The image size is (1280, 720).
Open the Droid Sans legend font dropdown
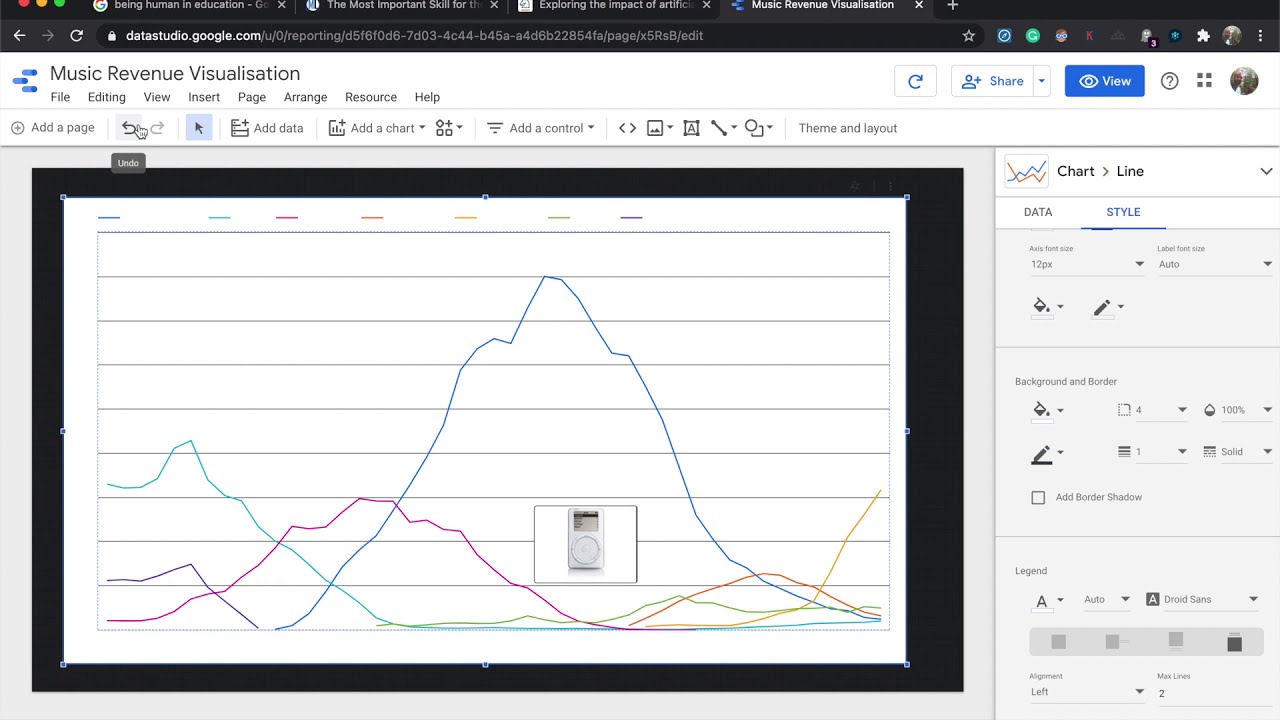(x=1202, y=599)
